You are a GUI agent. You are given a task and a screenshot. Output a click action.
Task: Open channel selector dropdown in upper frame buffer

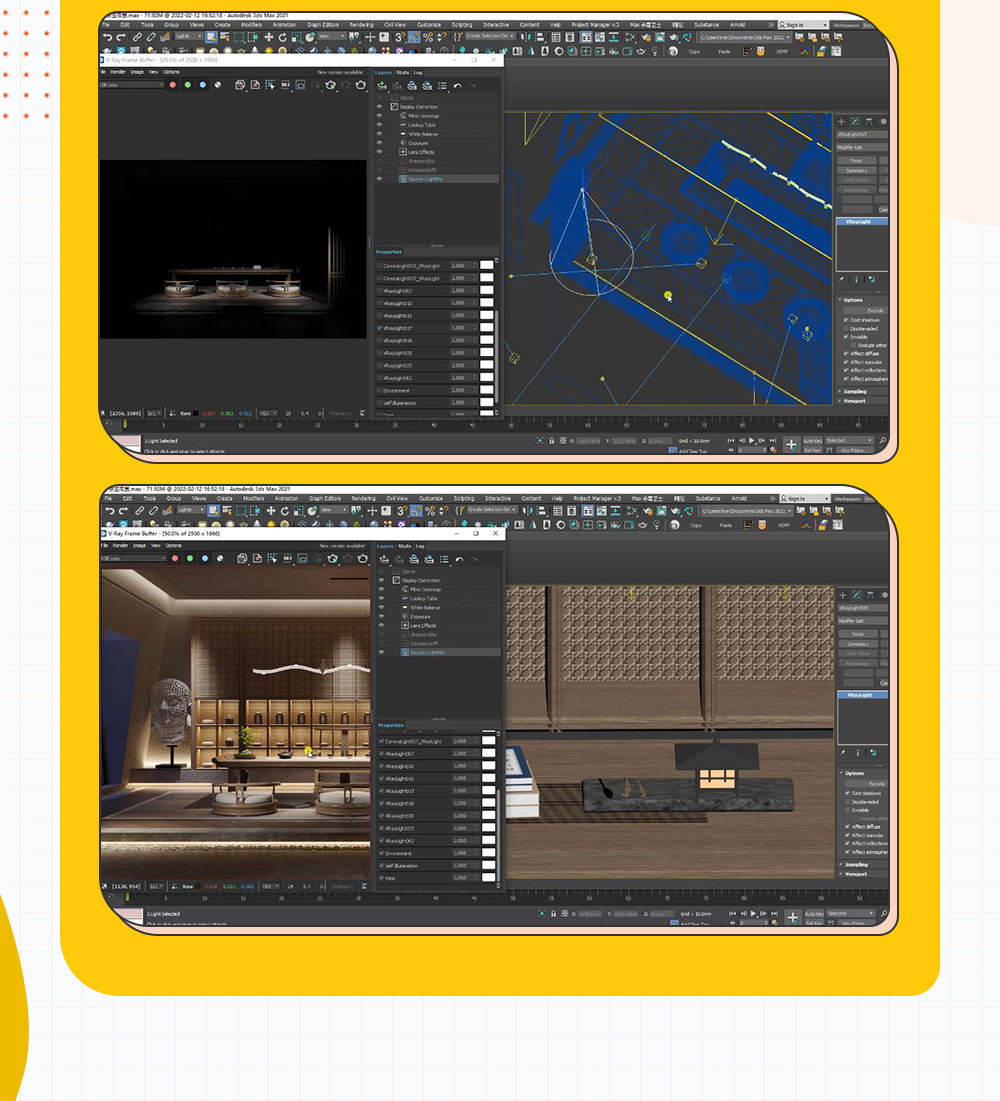[132, 85]
